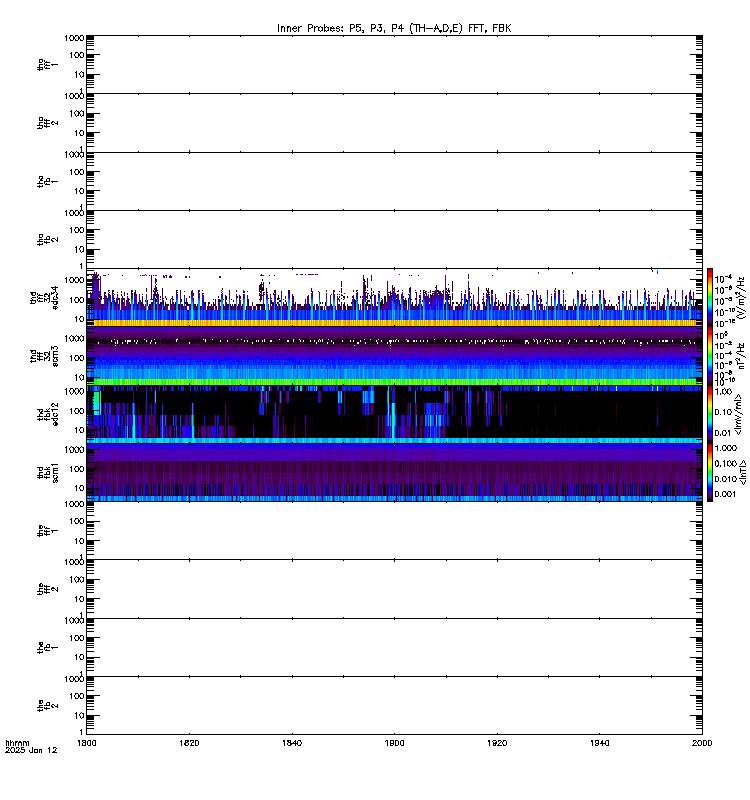
Task: Click the edc12 filter bank spectrogram panel
Action: coord(394,414)
